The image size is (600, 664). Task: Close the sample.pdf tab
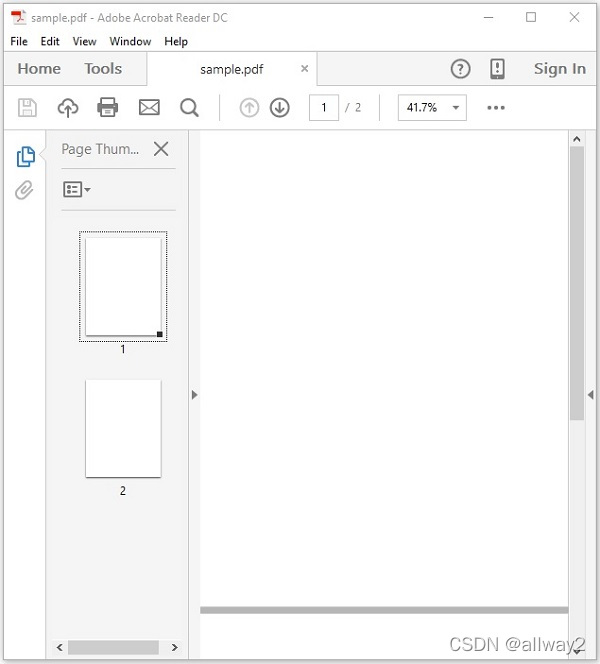click(x=304, y=69)
